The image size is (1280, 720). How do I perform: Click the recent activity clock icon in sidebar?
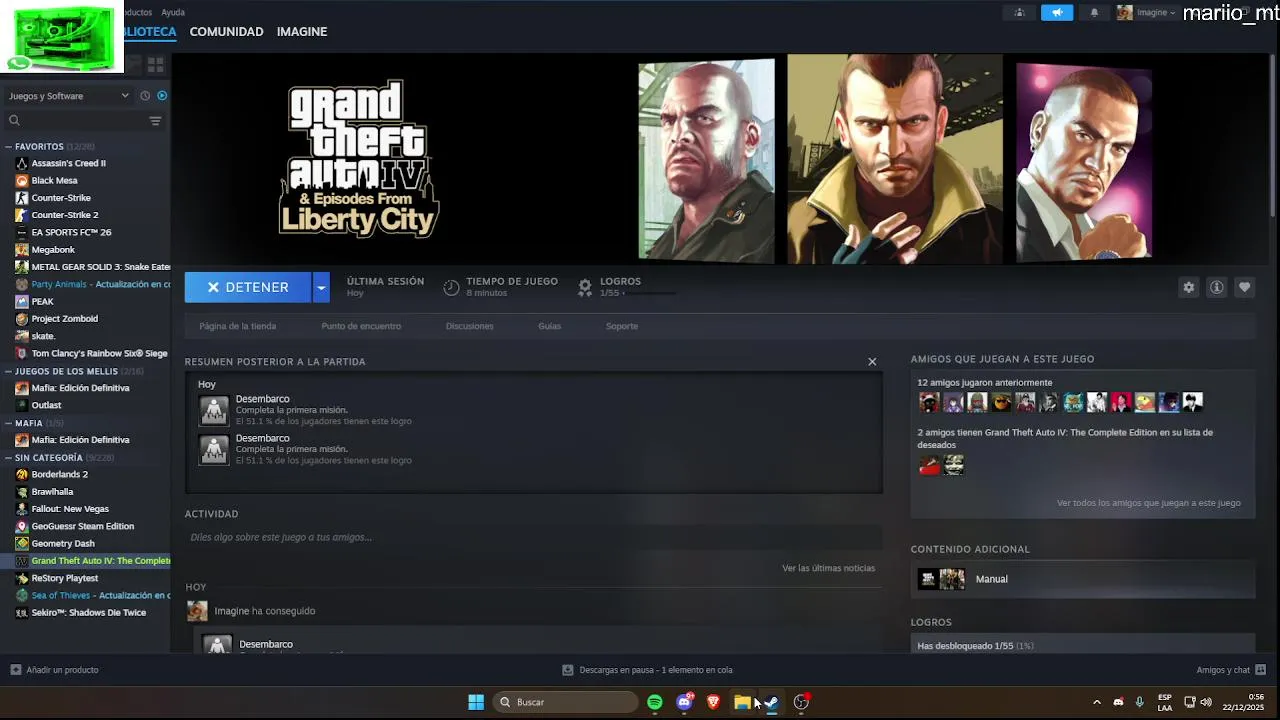click(x=145, y=96)
